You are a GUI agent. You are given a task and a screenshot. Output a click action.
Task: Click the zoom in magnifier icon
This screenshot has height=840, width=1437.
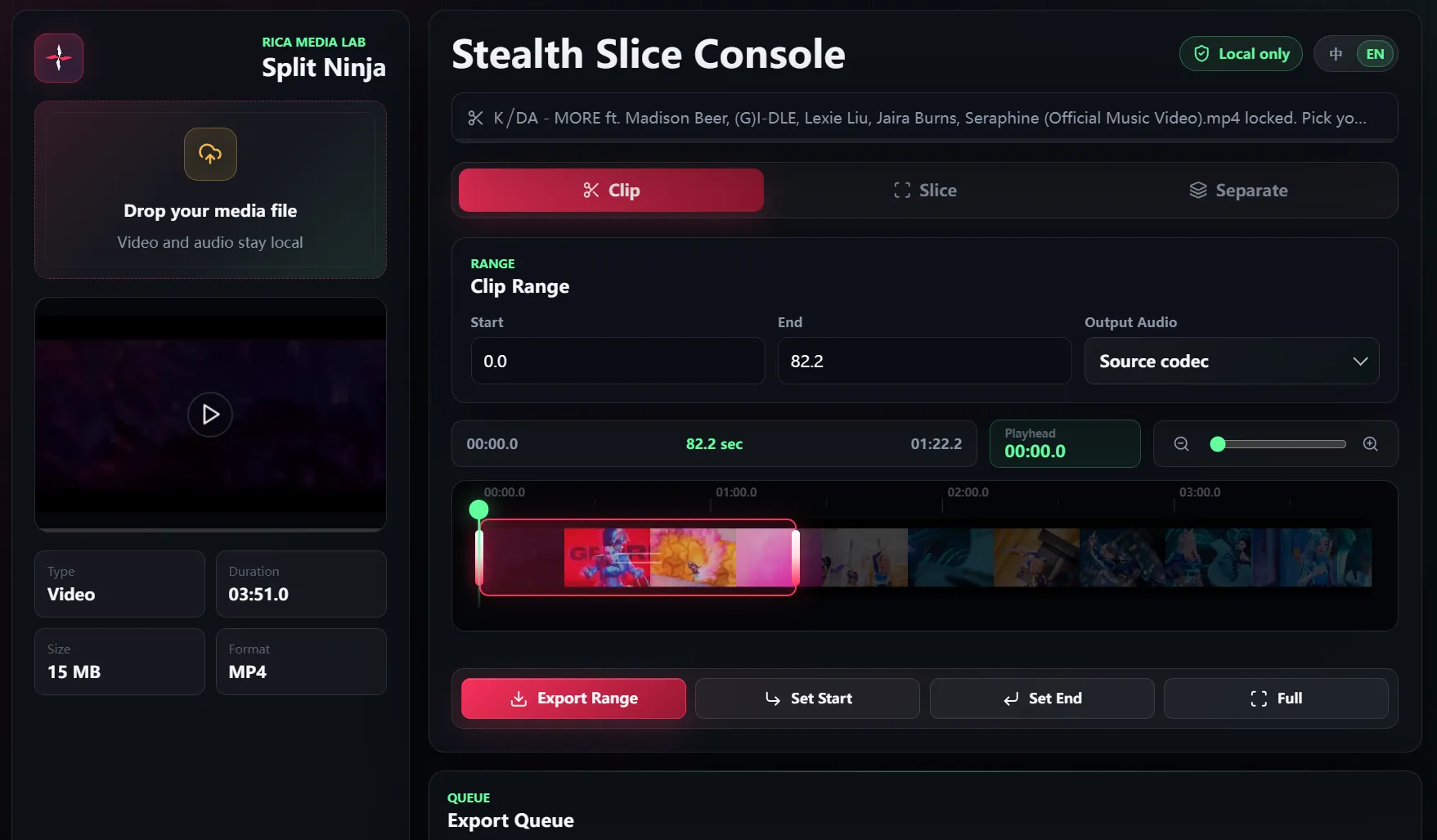coord(1371,444)
